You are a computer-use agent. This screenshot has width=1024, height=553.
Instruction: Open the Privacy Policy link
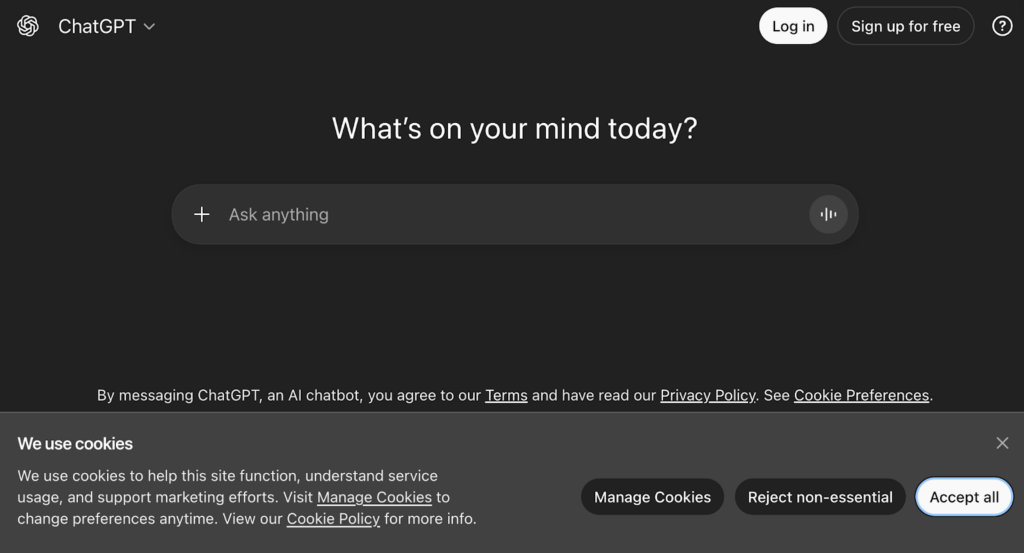coord(707,395)
